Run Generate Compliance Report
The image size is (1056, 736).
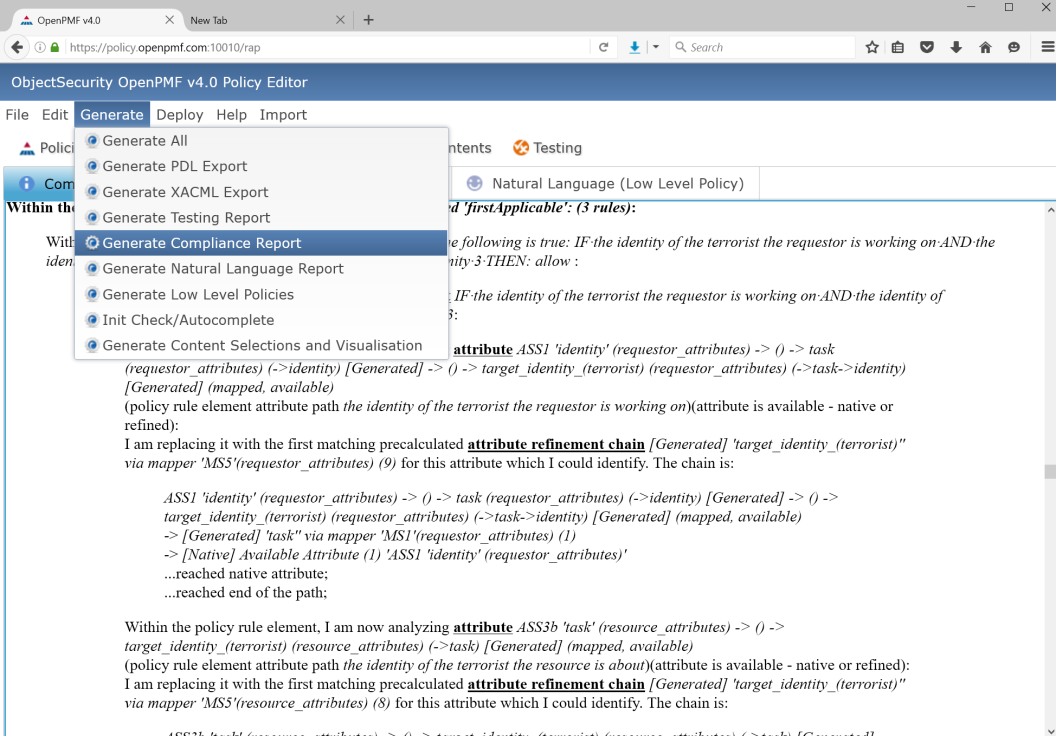261,243
